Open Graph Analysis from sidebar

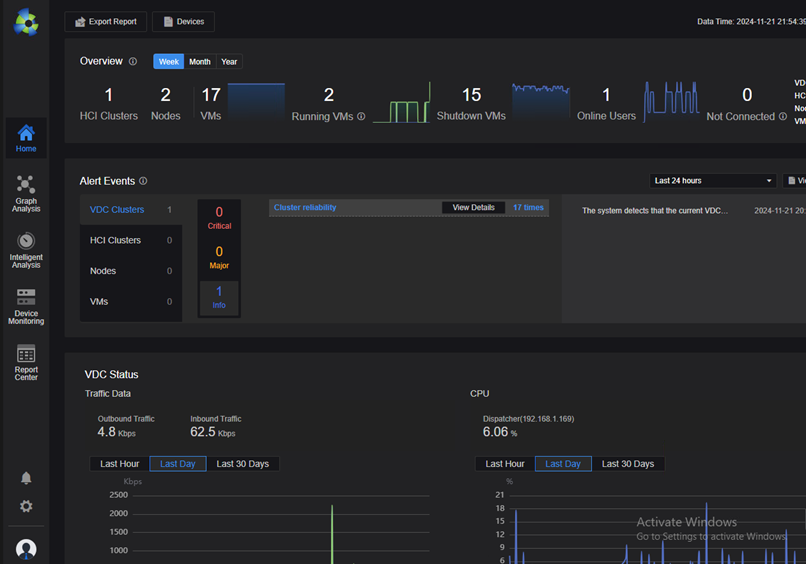click(x=26, y=193)
